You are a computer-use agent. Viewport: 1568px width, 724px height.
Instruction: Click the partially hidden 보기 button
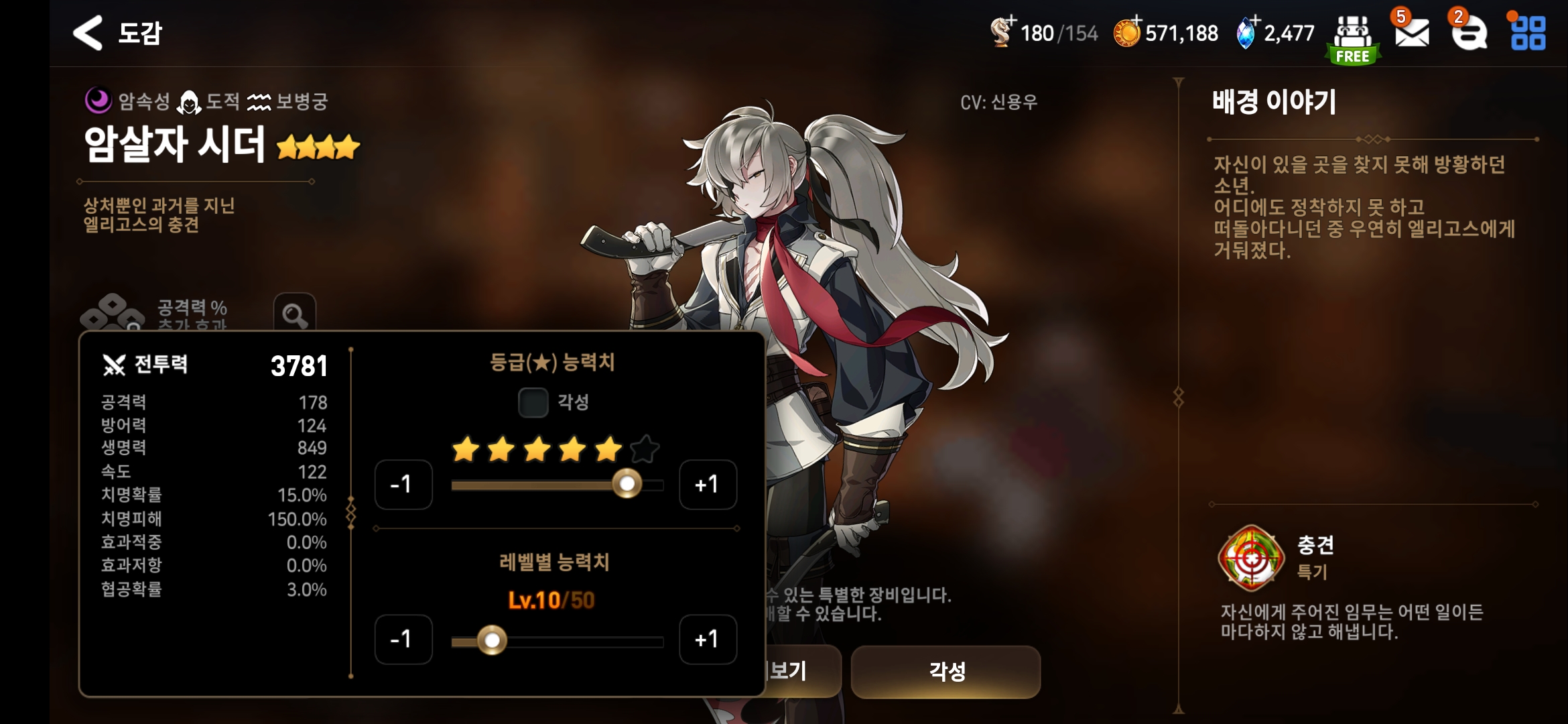tap(803, 671)
